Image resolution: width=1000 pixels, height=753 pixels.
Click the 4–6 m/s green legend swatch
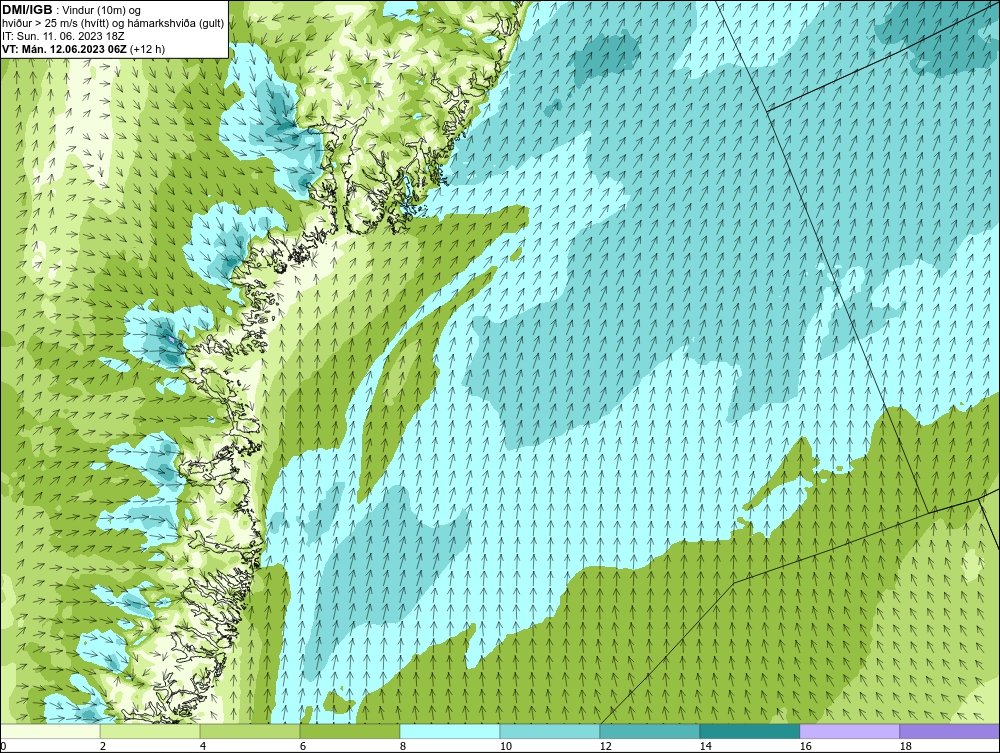pyautogui.click(x=250, y=731)
